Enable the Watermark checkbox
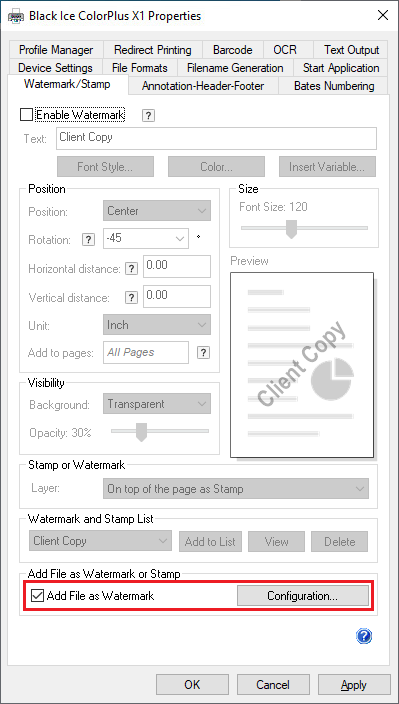The width and height of the screenshot is (399, 704). click(x=26, y=115)
